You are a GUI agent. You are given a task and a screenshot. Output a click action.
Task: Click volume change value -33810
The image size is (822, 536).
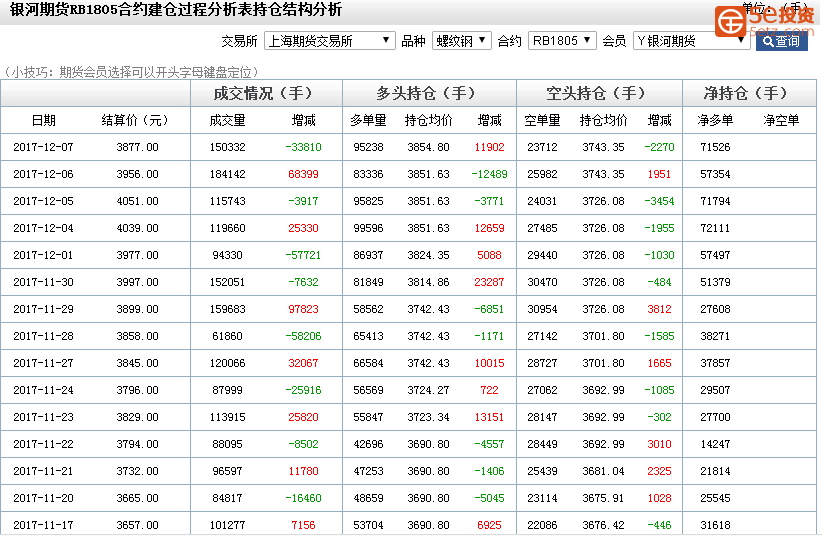coord(304,147)
